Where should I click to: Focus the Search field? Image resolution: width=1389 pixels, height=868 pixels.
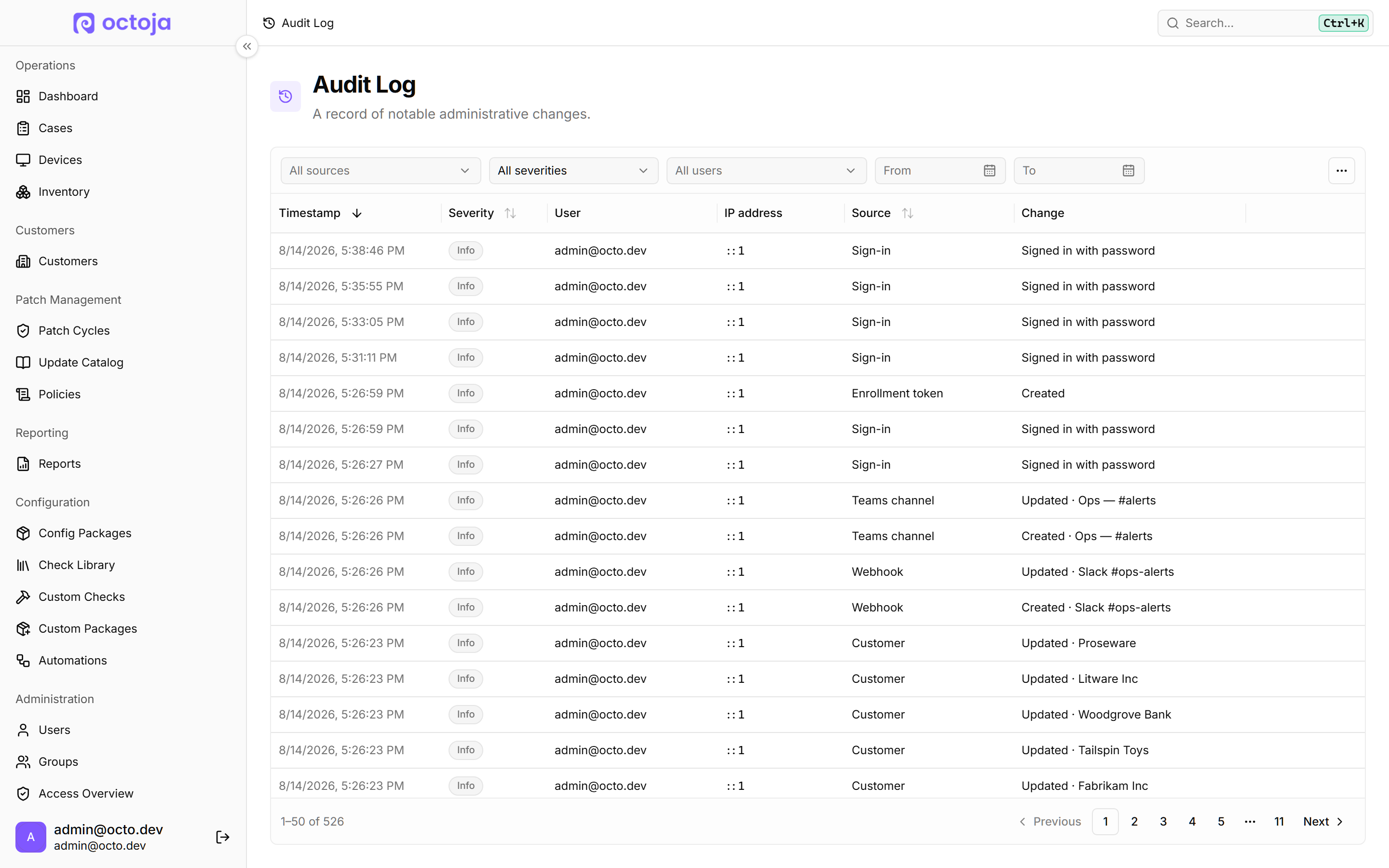pyautogui.click(x=1265, y=23)
